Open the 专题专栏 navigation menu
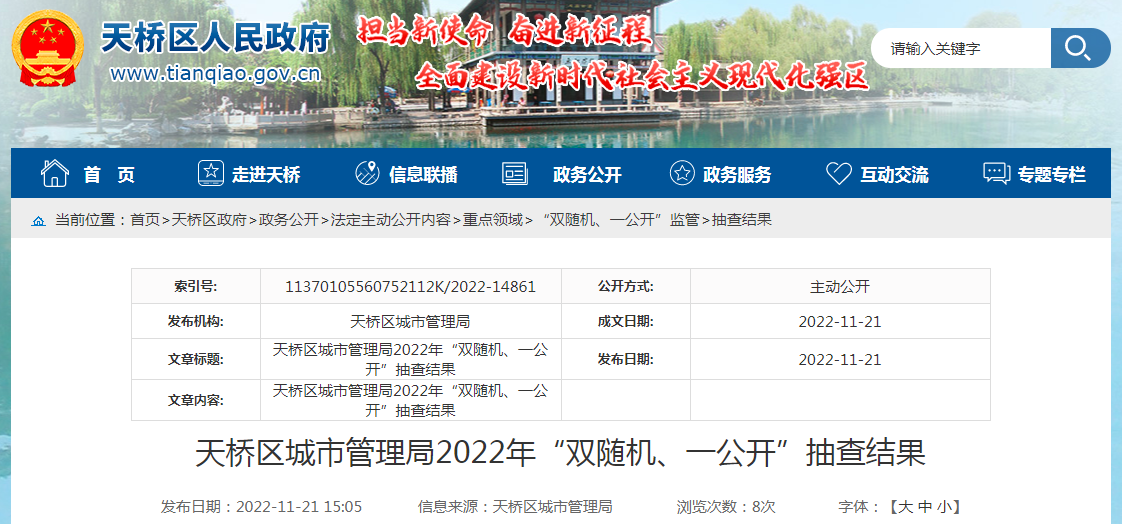 click(1052, 174)
